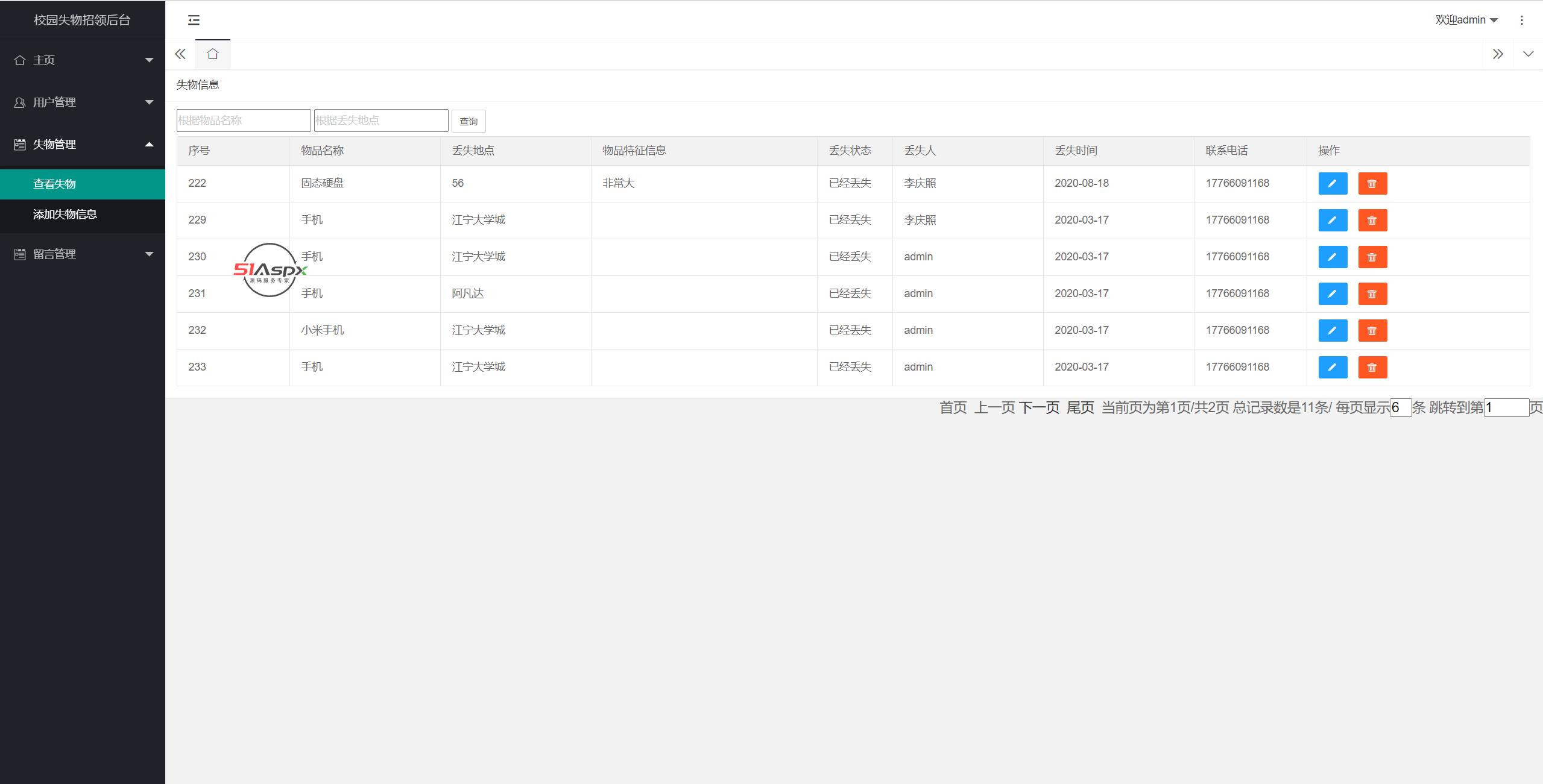Expand the 用户管理 sidebar menu

click(x=83, y=102)
